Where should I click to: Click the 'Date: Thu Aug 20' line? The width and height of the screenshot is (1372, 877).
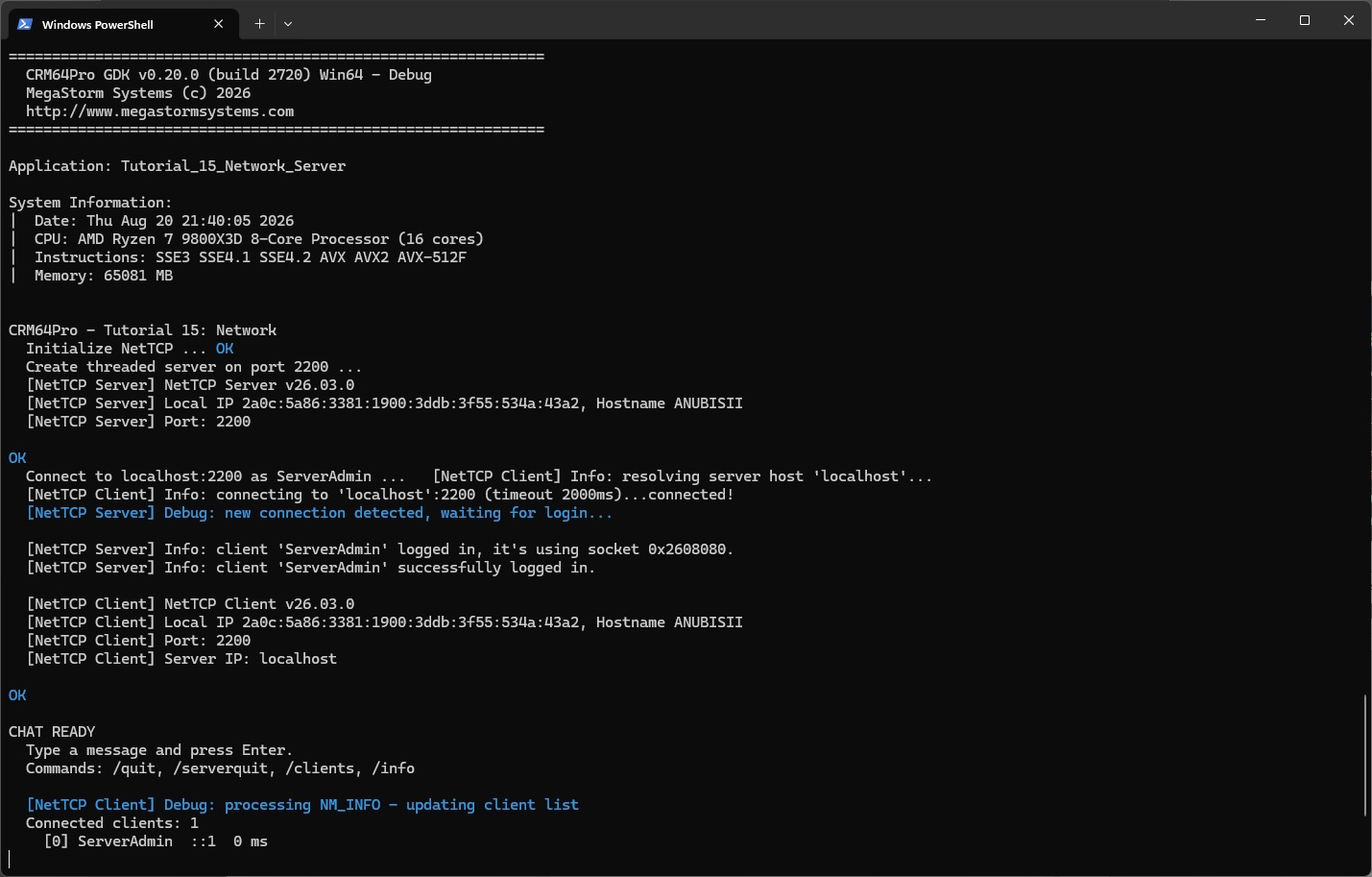(164, 221)
